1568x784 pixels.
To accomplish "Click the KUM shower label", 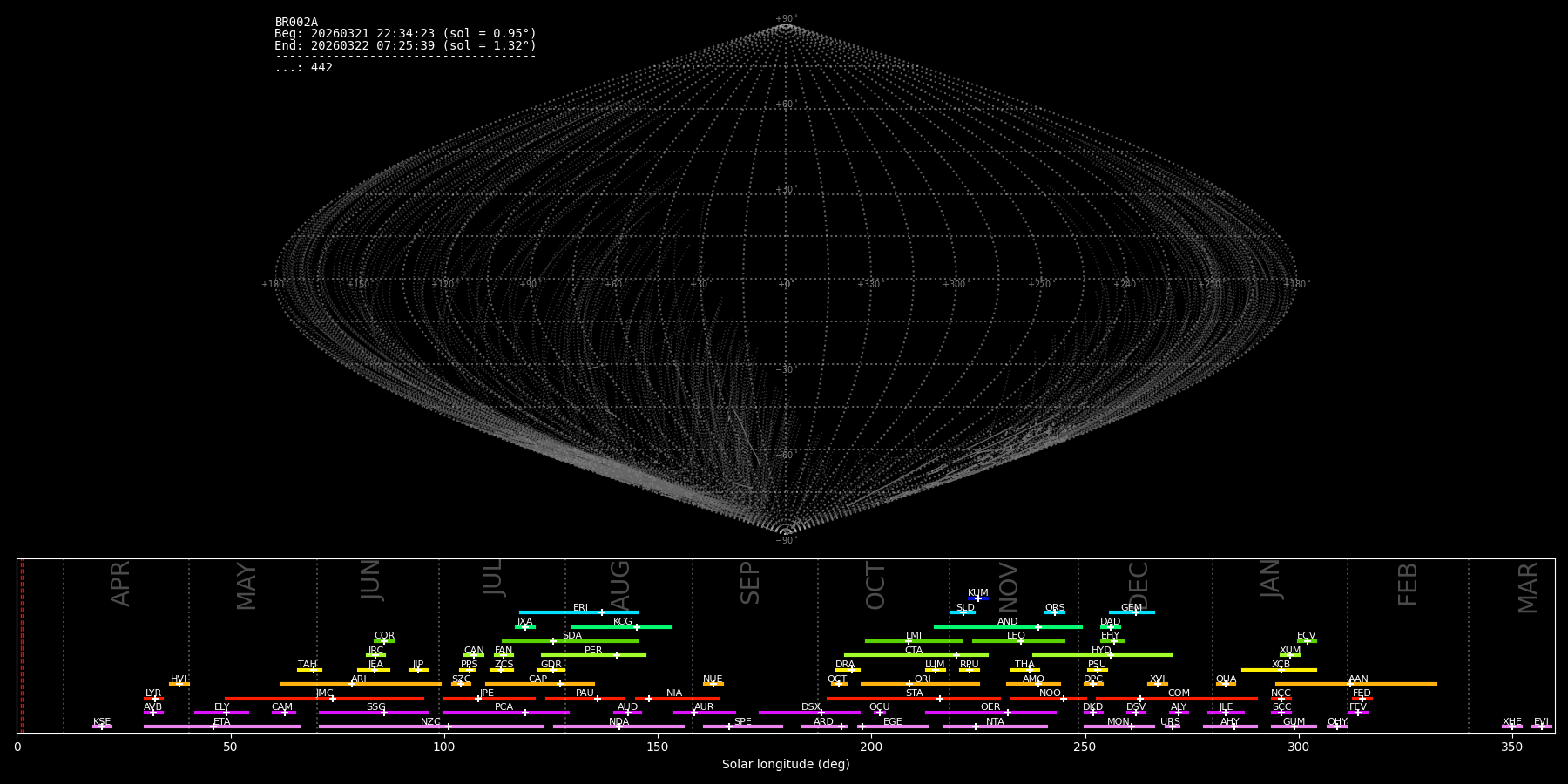I will pyautogui.click(x=977, y=593).
